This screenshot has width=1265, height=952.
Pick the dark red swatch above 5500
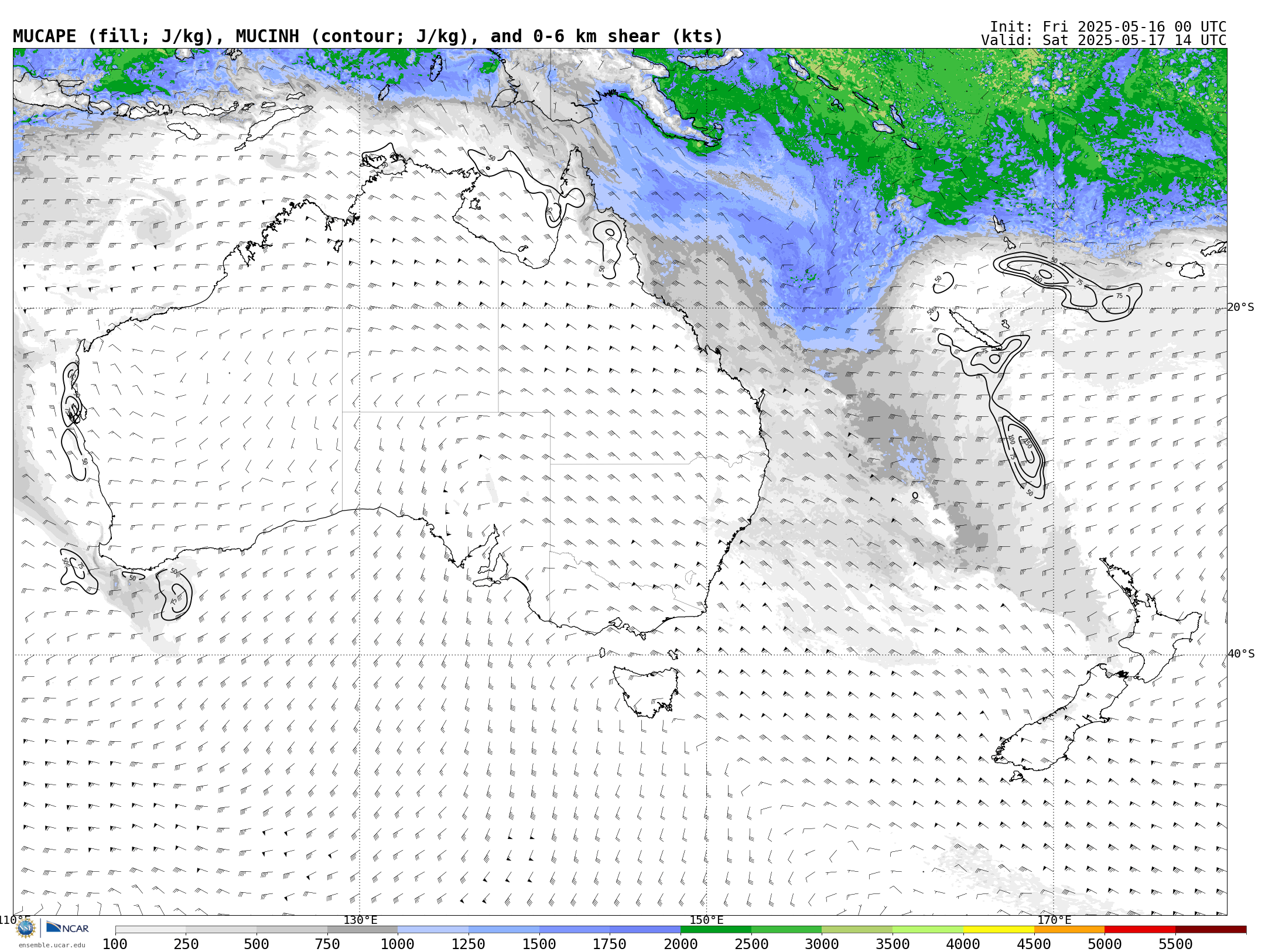click(x=1211, y=930)
